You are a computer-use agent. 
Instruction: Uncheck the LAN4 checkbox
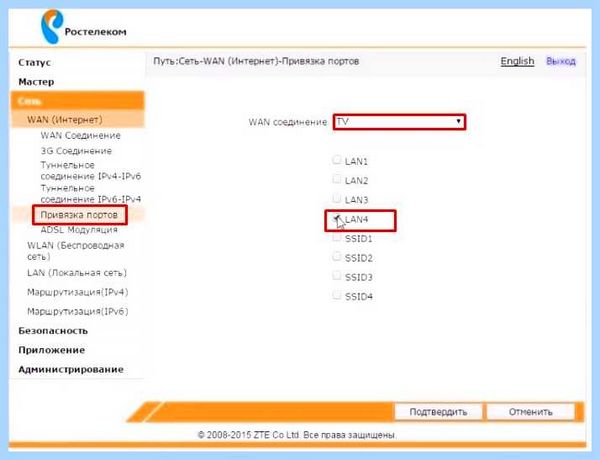point(336,218)
